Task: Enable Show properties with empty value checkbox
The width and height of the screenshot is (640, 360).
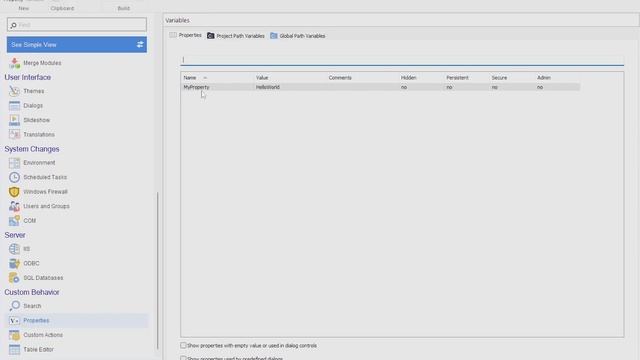Action: (183, 345)
